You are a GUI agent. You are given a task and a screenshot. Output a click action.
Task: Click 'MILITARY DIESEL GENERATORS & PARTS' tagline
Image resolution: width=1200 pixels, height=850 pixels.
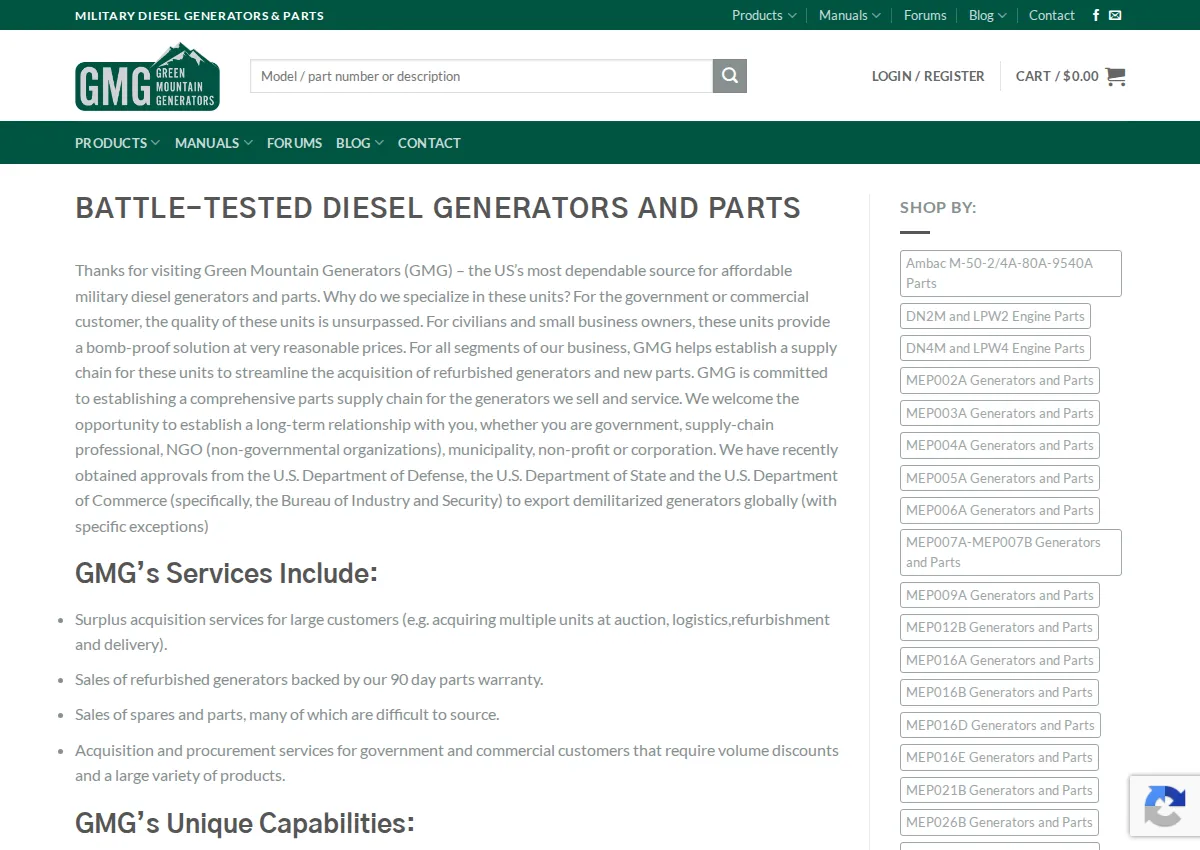coord(199,15)
